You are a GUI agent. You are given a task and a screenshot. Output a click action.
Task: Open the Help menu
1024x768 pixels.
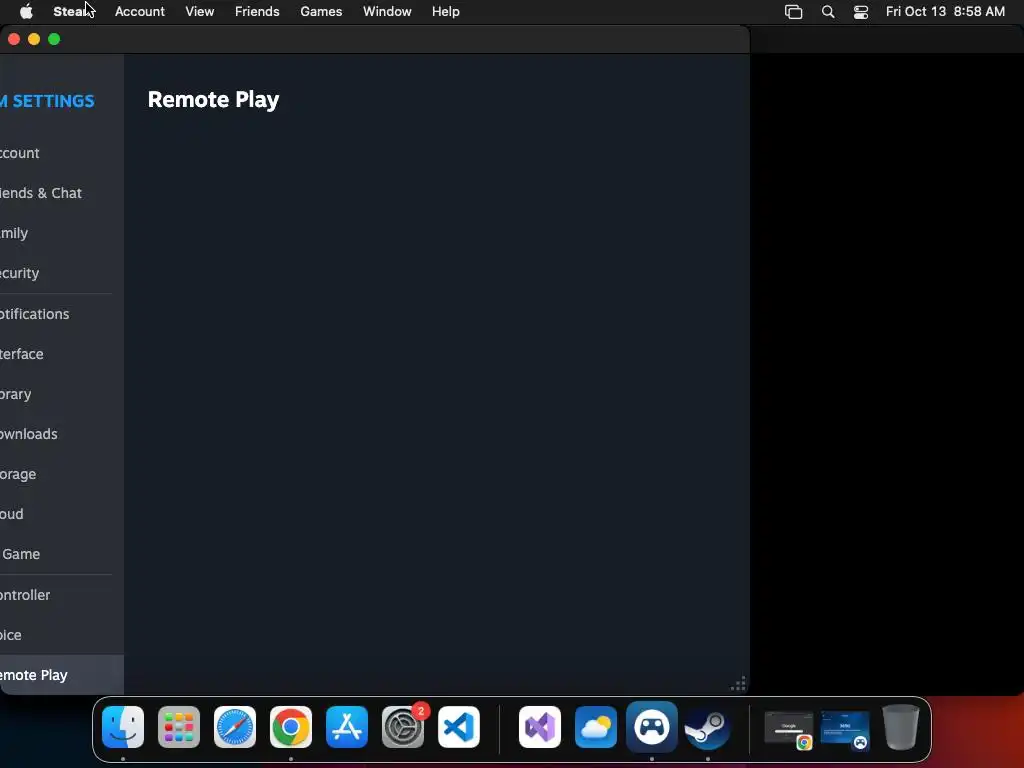pyautogui.click(x=446, y=11)
